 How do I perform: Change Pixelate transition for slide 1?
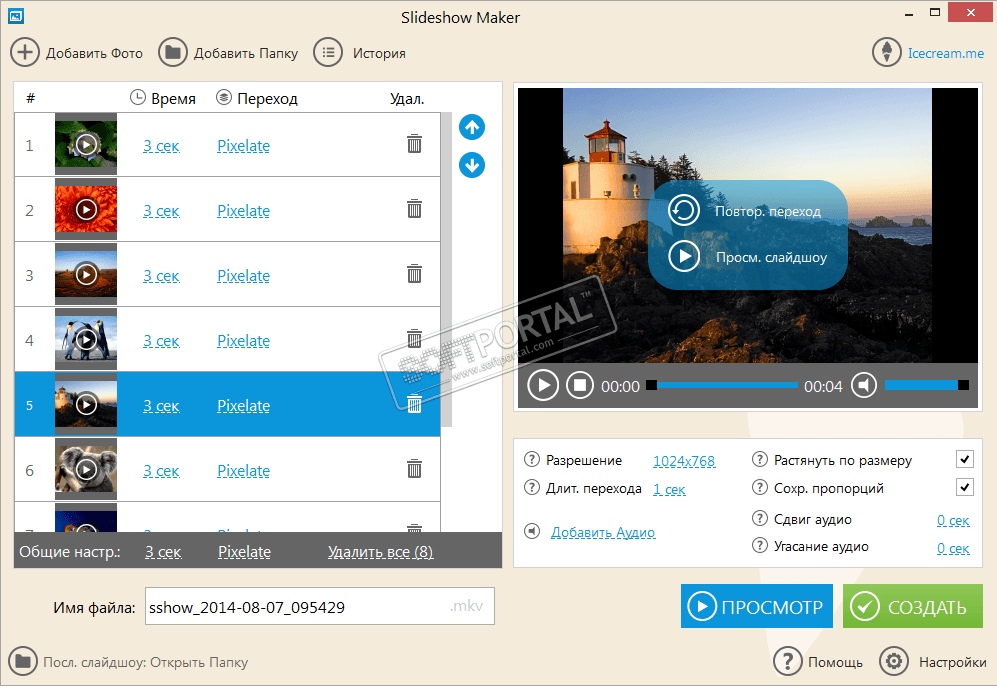click(x=244, y=146)
